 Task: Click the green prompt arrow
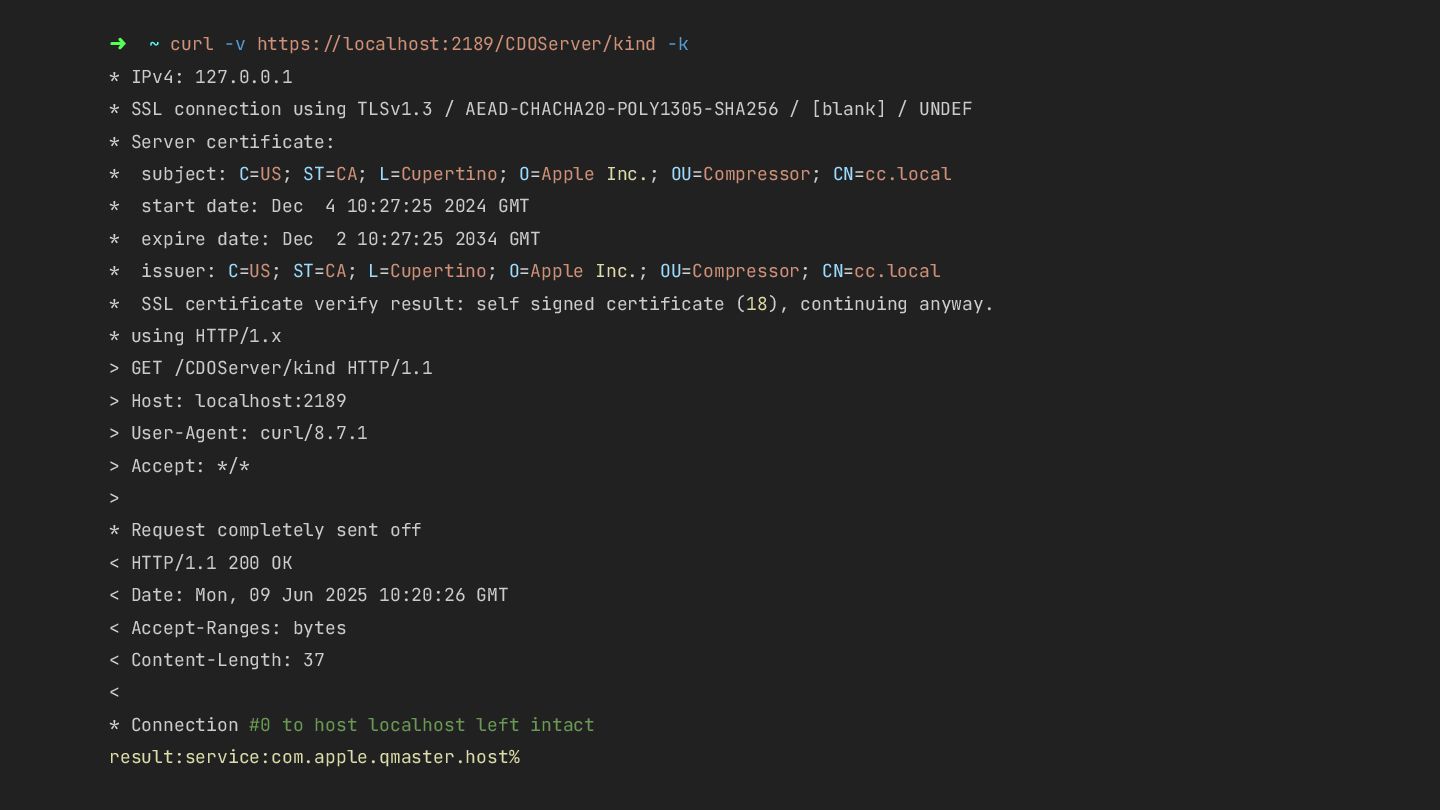[118, 44]
